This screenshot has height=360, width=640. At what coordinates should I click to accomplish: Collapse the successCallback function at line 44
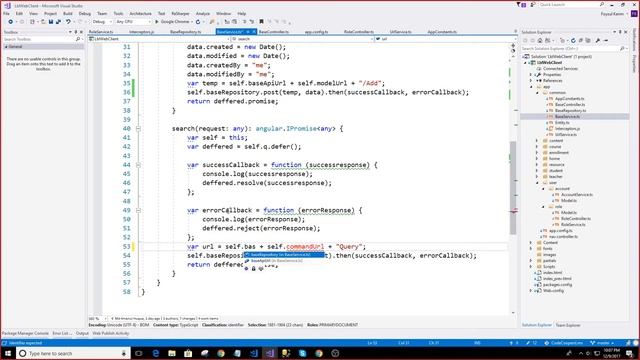(x=138, y=165)
